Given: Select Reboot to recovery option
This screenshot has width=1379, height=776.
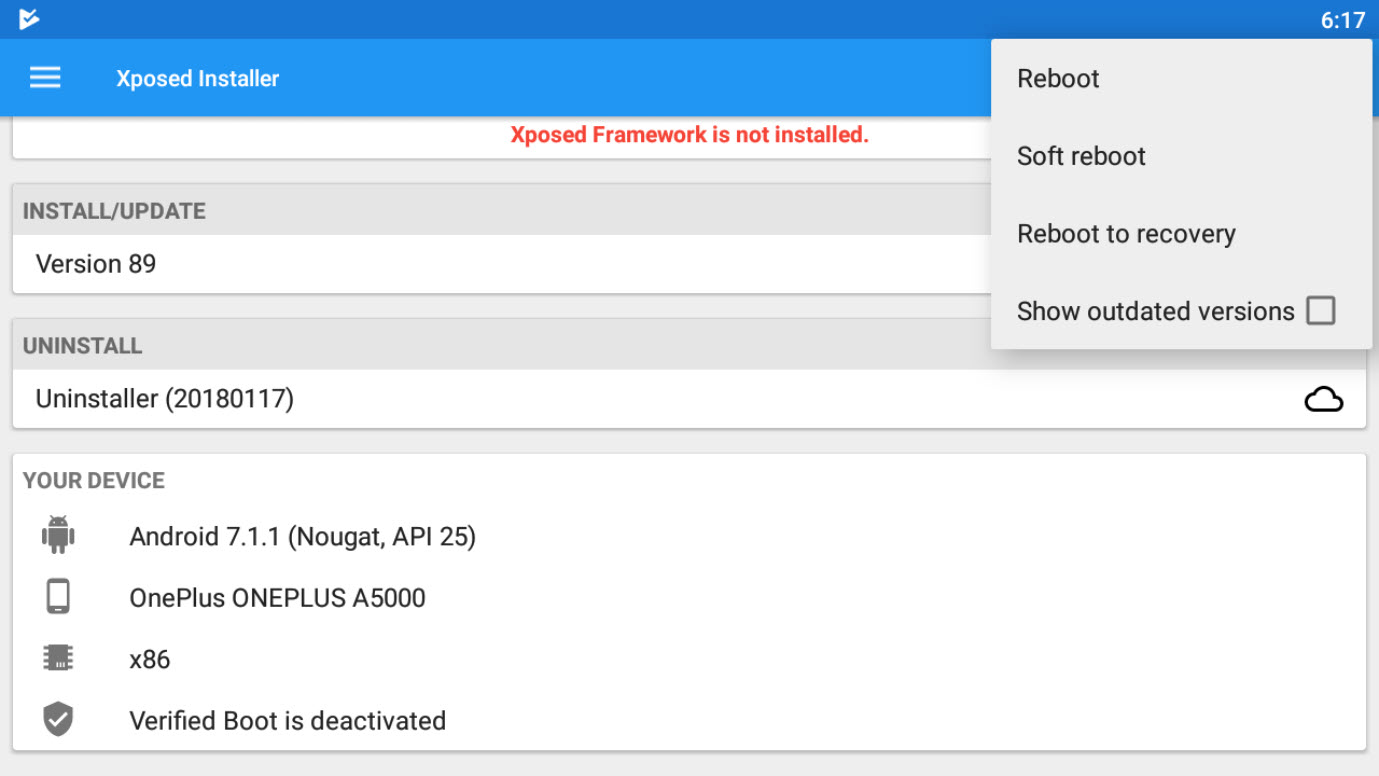Looking at the screenshot, I should (1181, 234).
